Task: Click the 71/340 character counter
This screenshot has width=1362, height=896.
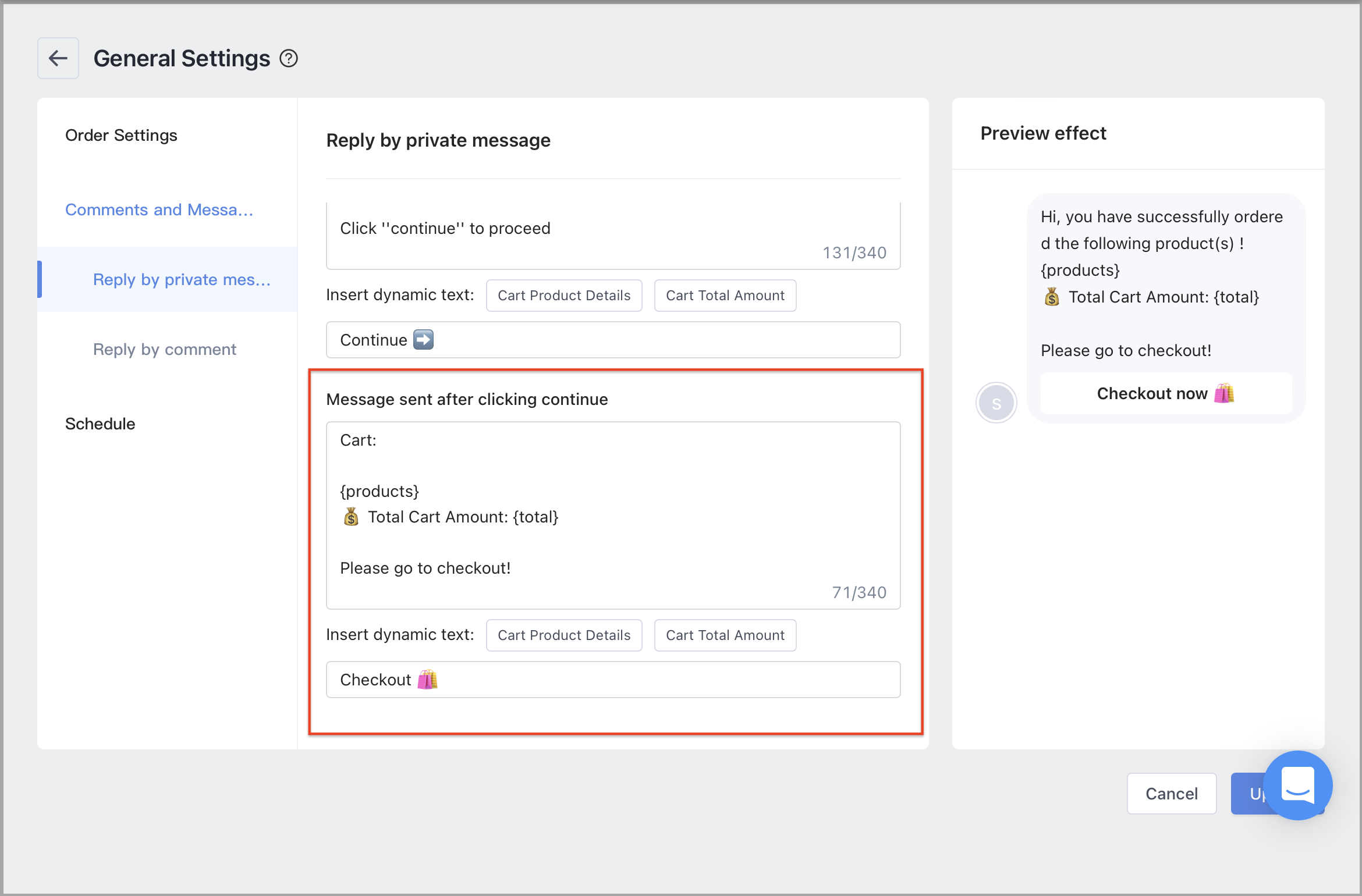Action: (859, 592)
